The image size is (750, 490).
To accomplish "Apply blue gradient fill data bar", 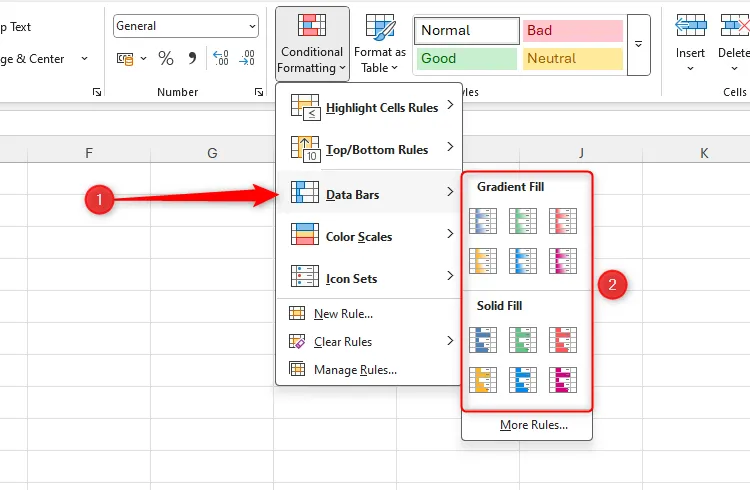I will (x=483, y=221).
